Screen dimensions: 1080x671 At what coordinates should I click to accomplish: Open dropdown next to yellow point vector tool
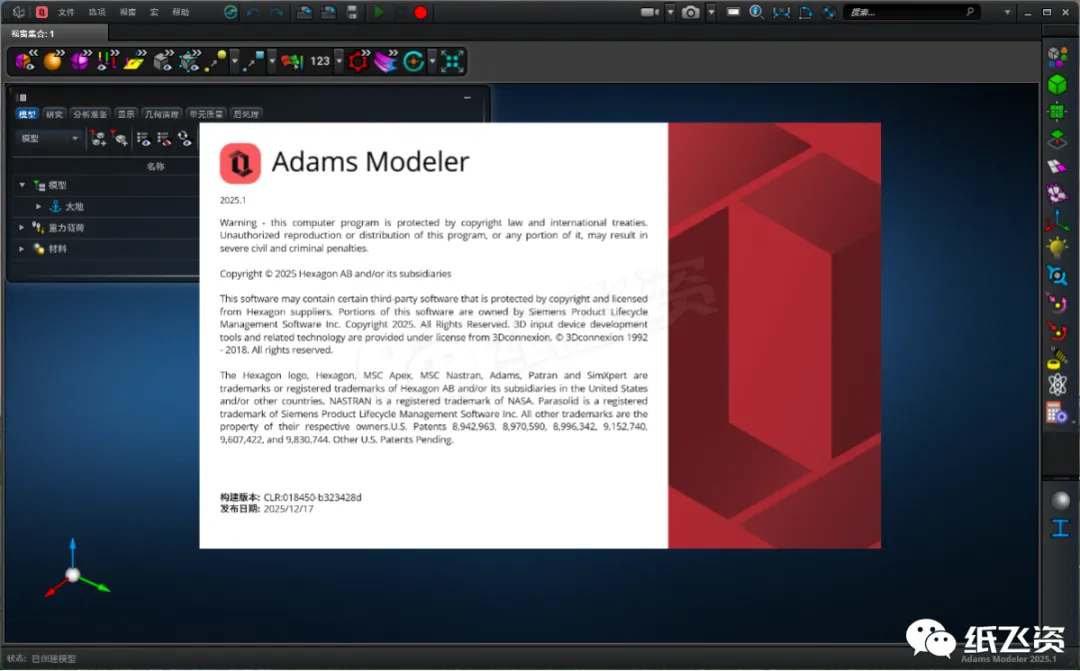235,61
